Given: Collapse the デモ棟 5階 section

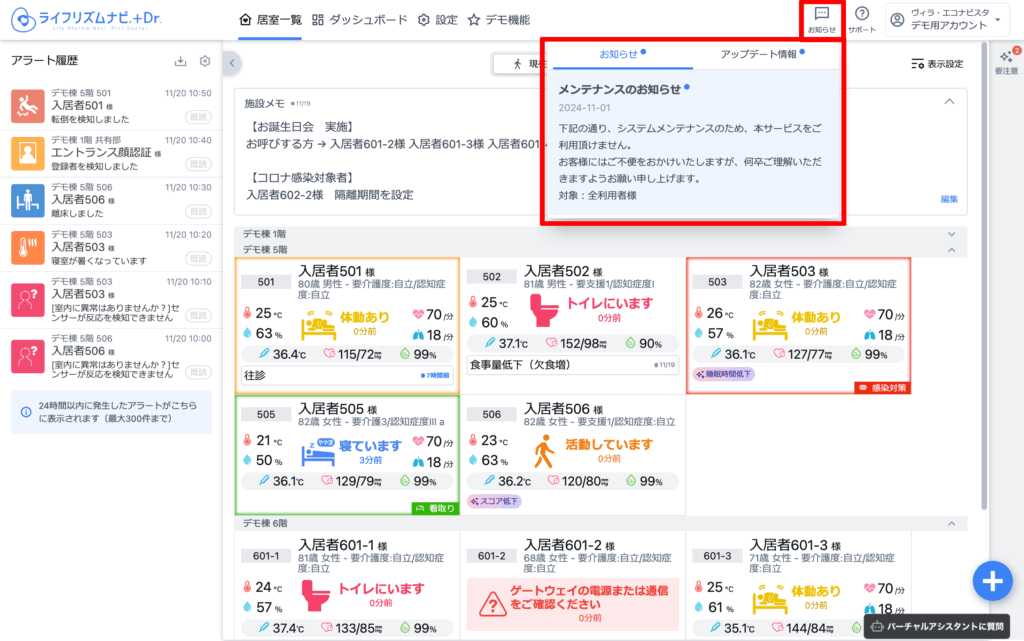Looking at the screenshot, I should [x=952, y=249].
